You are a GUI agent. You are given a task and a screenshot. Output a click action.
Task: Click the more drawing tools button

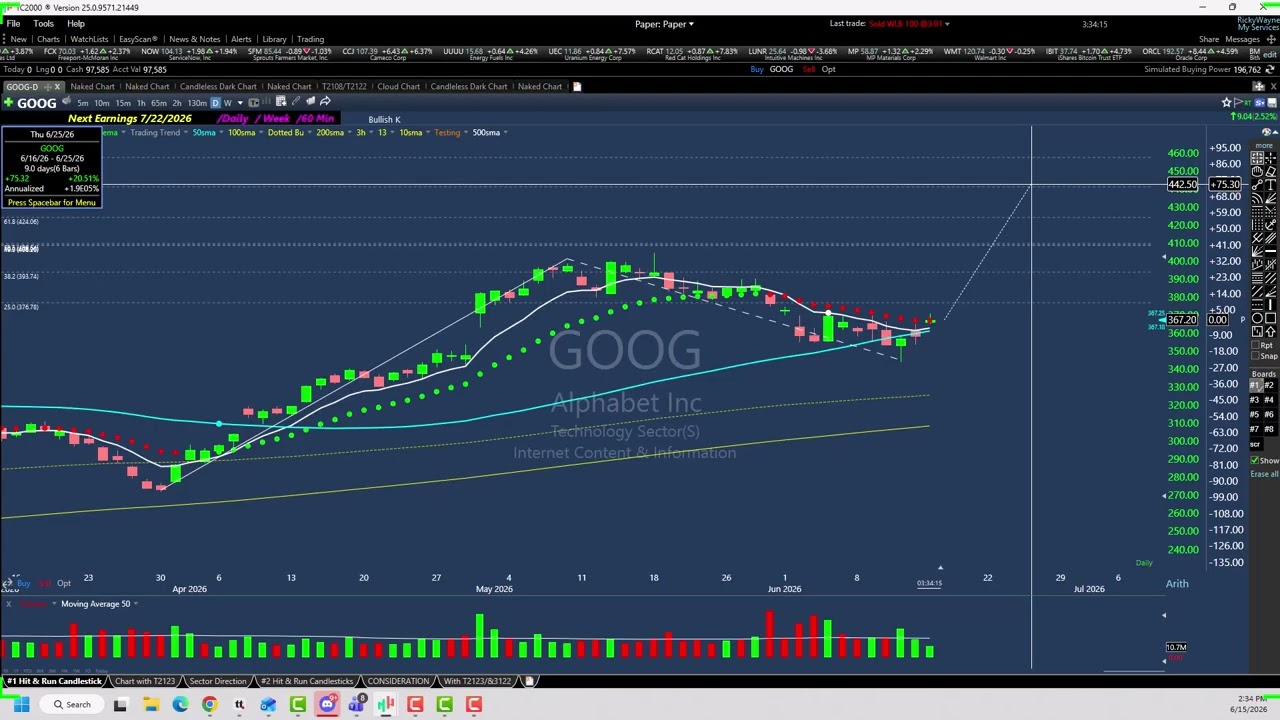coord(1264,146)
